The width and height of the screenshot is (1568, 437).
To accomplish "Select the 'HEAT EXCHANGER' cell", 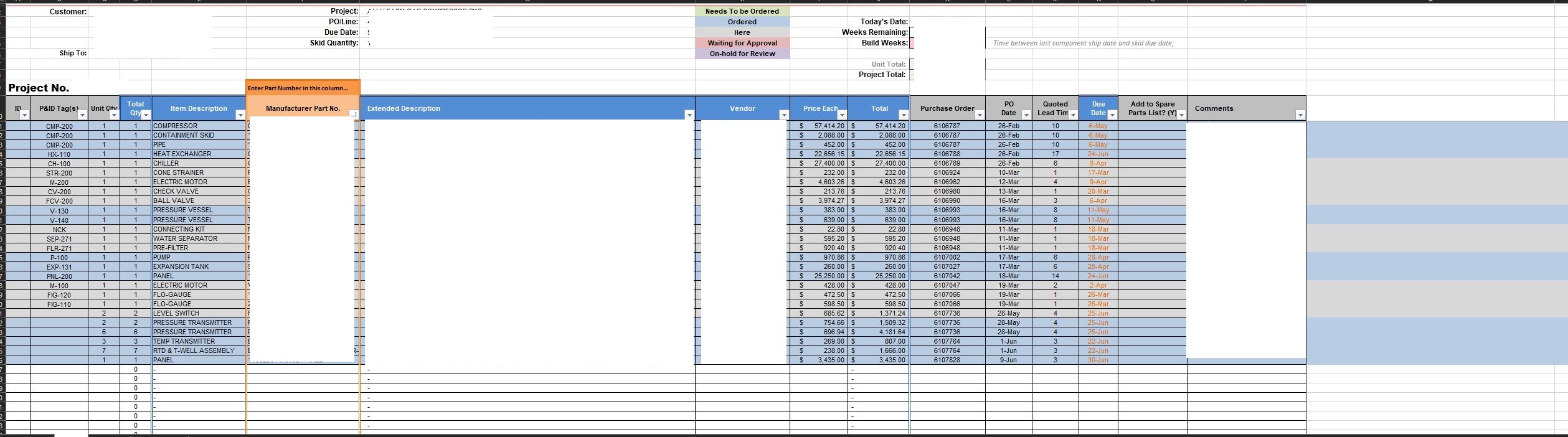I will point(199,154).
